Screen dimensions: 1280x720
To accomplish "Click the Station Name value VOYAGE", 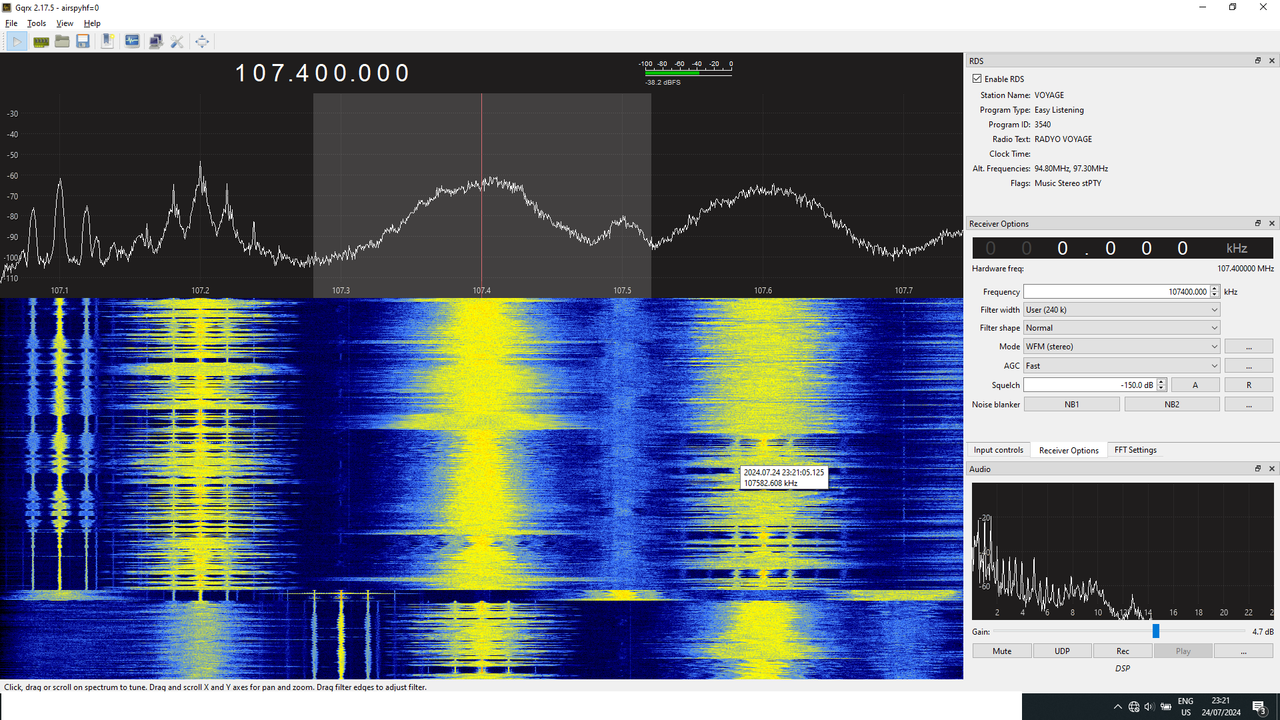I will click(x=1050, y=95).
